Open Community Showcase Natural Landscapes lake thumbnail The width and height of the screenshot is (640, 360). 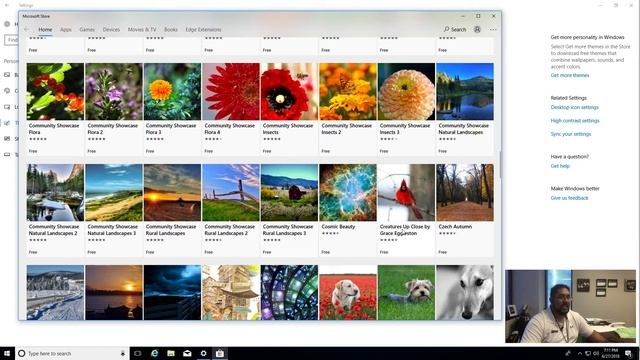(464, 91)
